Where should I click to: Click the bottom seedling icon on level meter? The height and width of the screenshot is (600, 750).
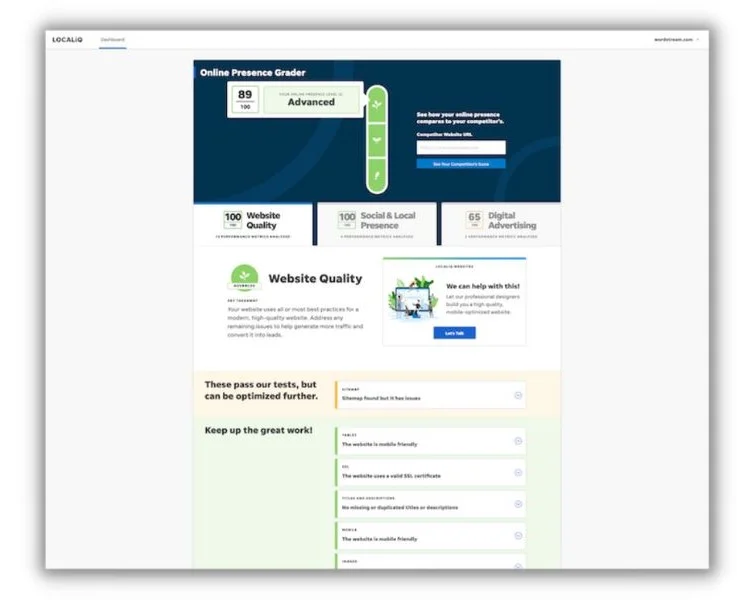(x=376, y=177)
